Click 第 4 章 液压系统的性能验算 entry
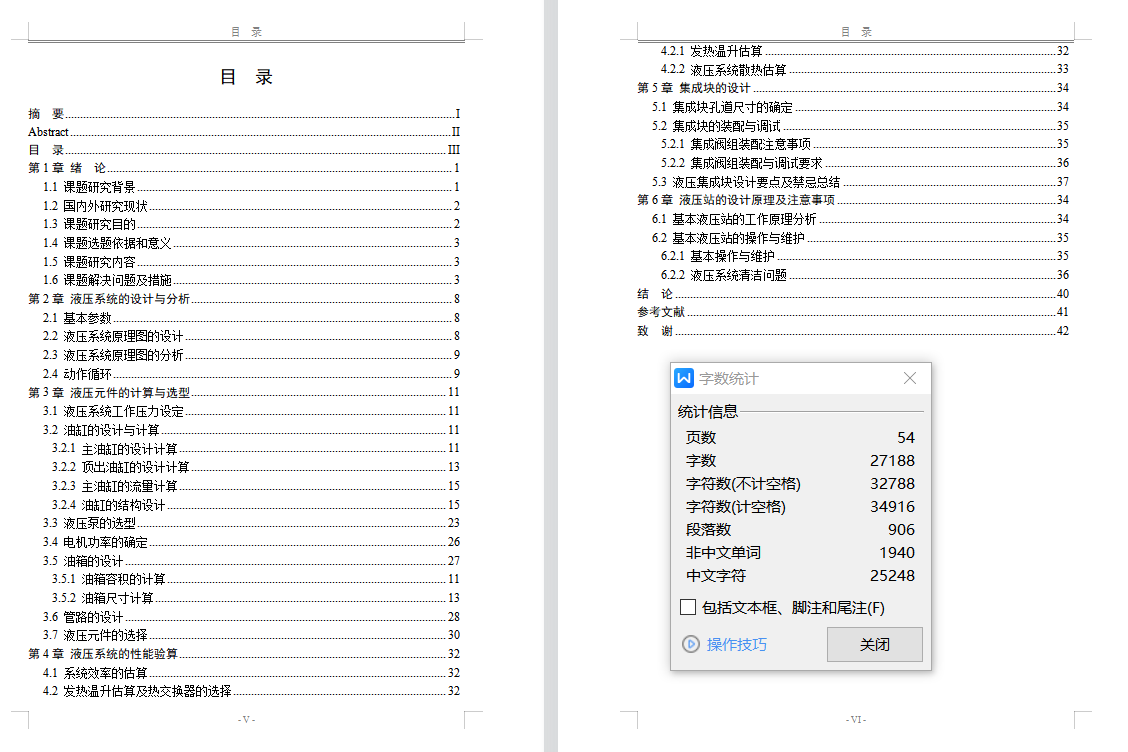This screenshot has width=1128, height=752. pyautogui.click(x=244, y=654)
